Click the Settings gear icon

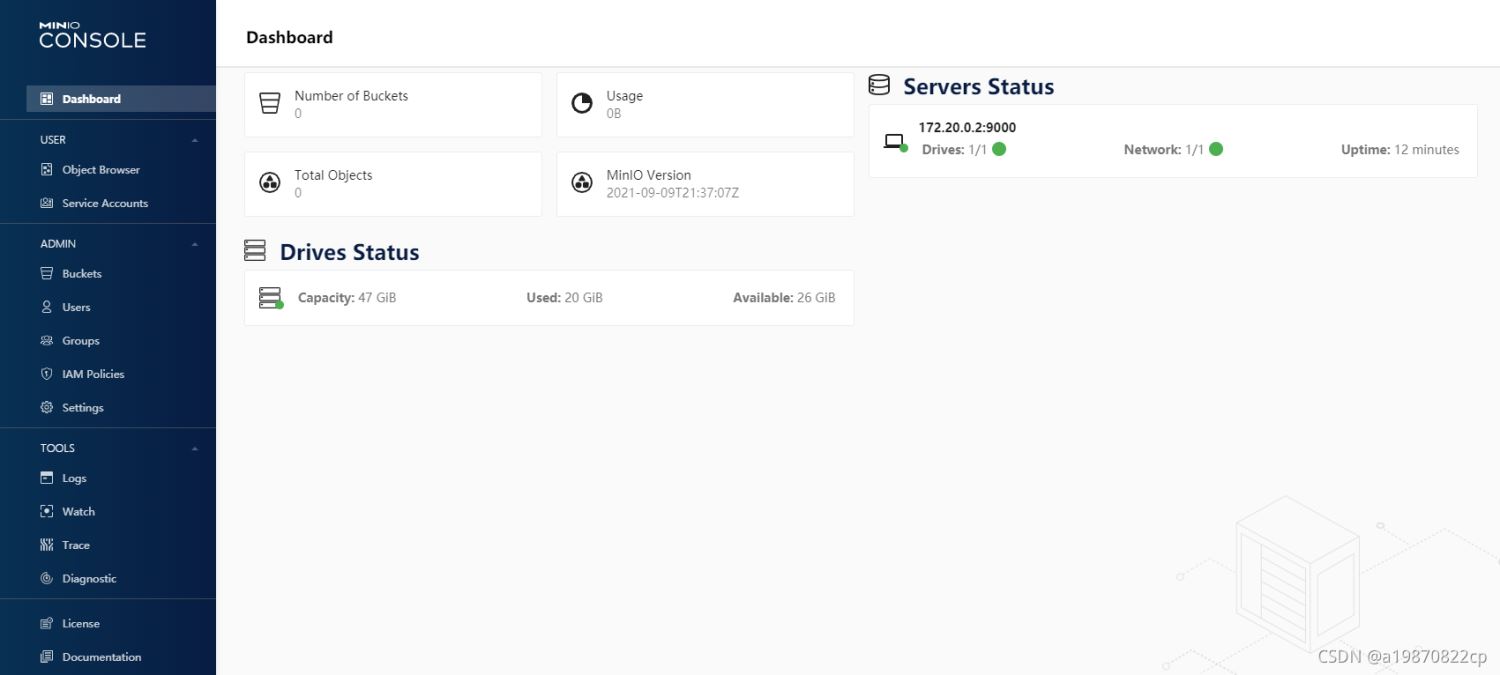pos(46,407)
